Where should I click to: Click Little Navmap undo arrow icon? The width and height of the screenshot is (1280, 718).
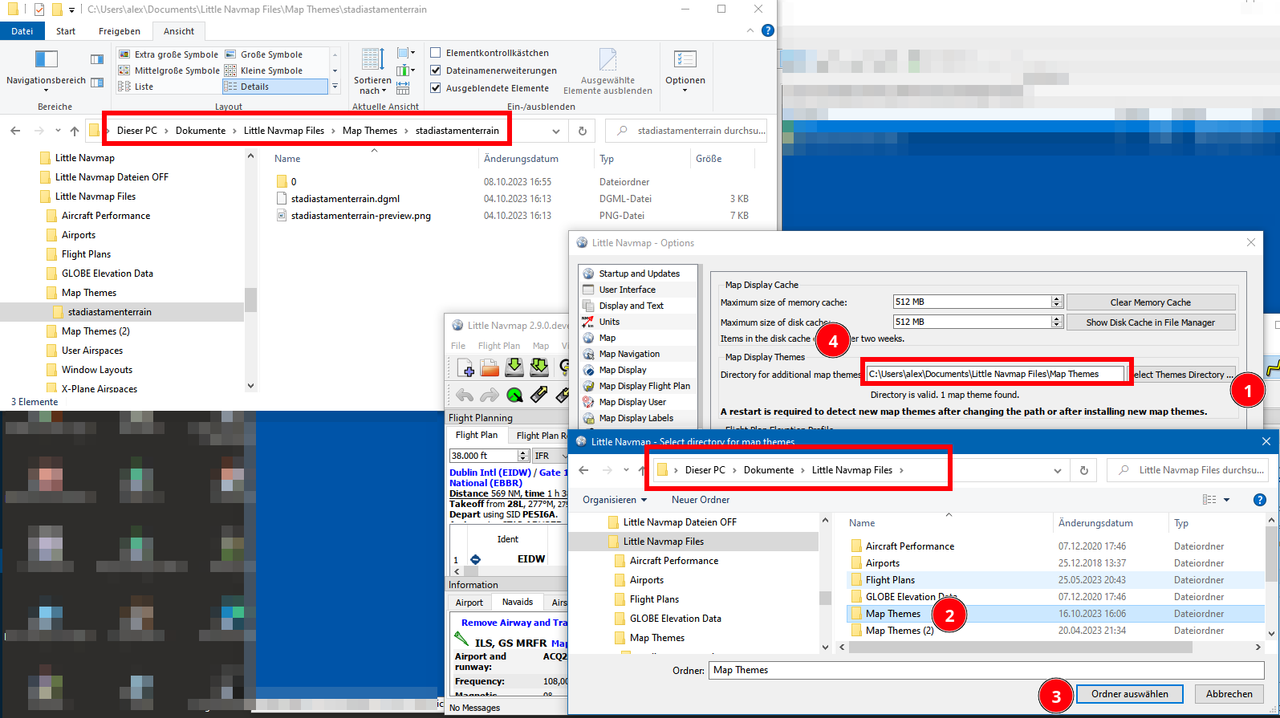coord(465,394)
